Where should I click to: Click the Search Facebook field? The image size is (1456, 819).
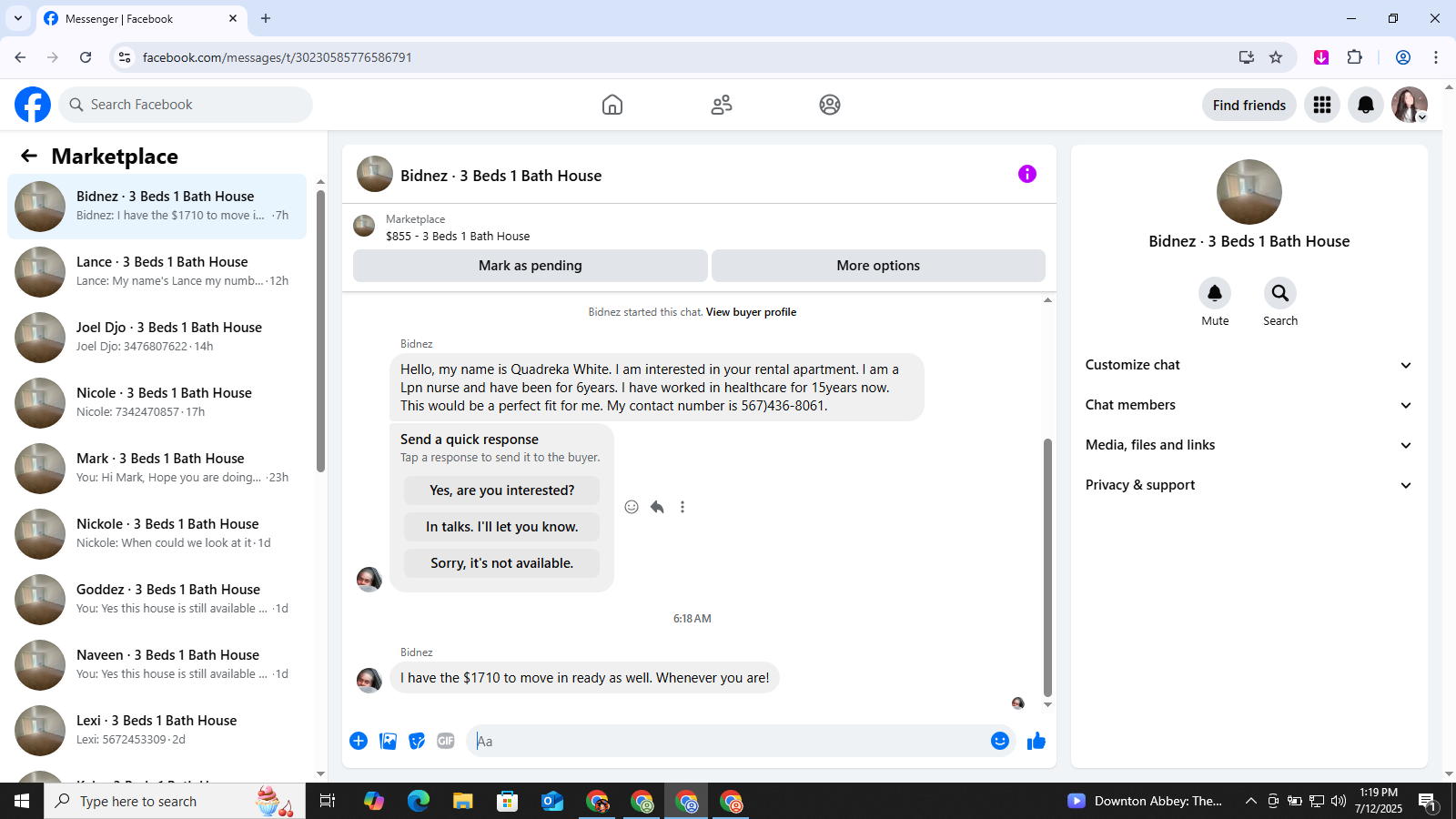point(186,105)
